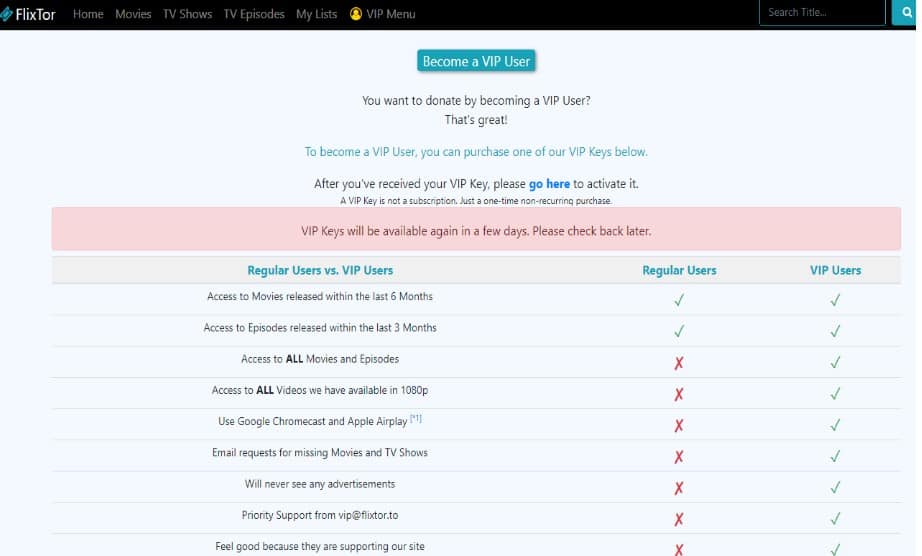Click red X for Chromecast and Airplay row

click(x=679, y=425)
